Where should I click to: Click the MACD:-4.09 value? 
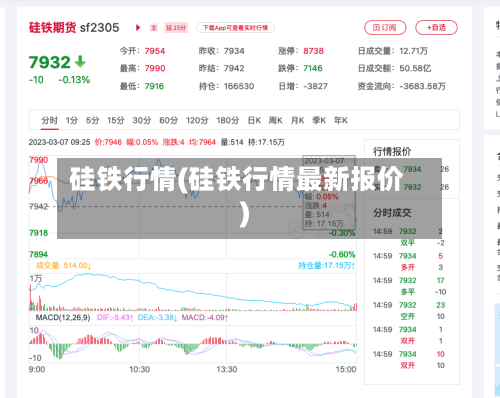tap(205, 317)
